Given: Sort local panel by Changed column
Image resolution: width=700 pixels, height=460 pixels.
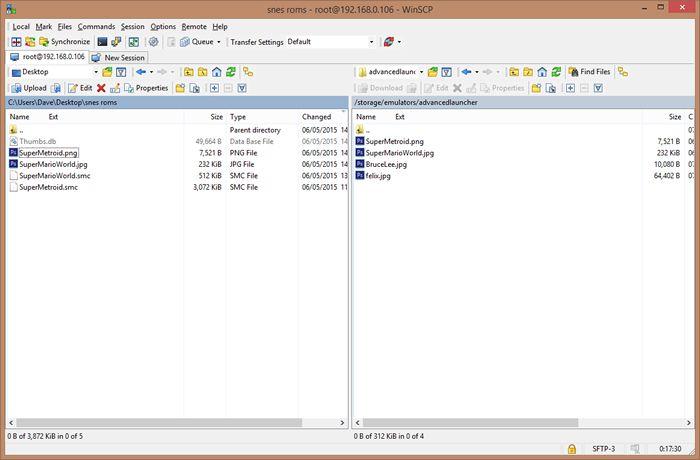Looking at the screenshot, I should click(319, 117).
